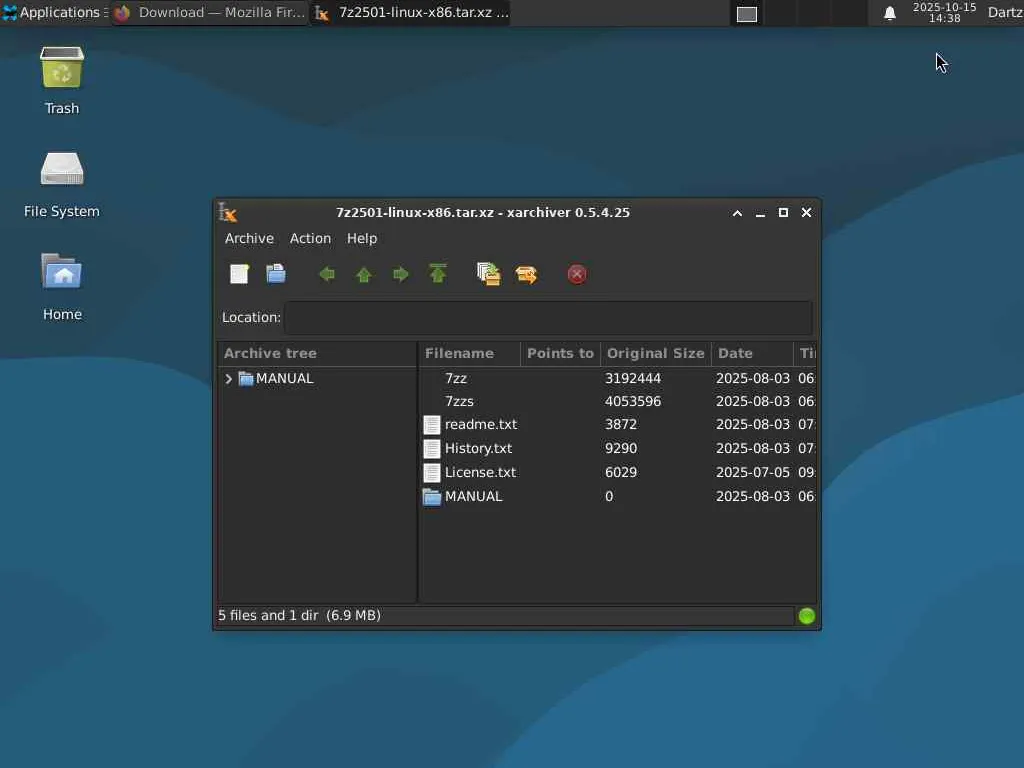Switch to the Firefox Download taskbar window
The height and width of the screenshot is (768, 1024).
click(210, 12)
